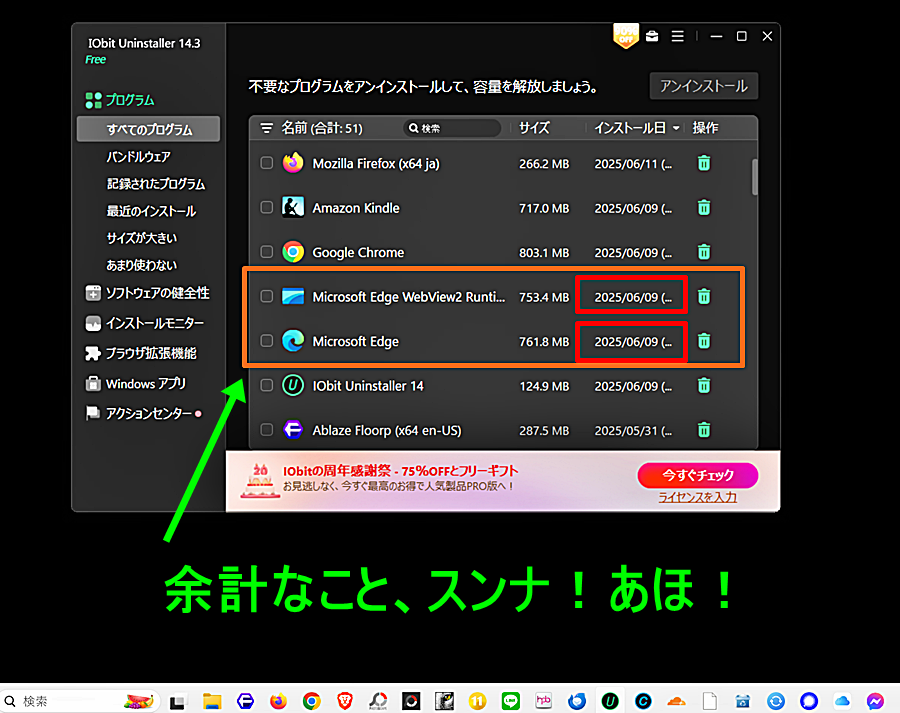
Task: Open サイズが大きい program list
Action: pyautogui.click(x=141, y=238)
